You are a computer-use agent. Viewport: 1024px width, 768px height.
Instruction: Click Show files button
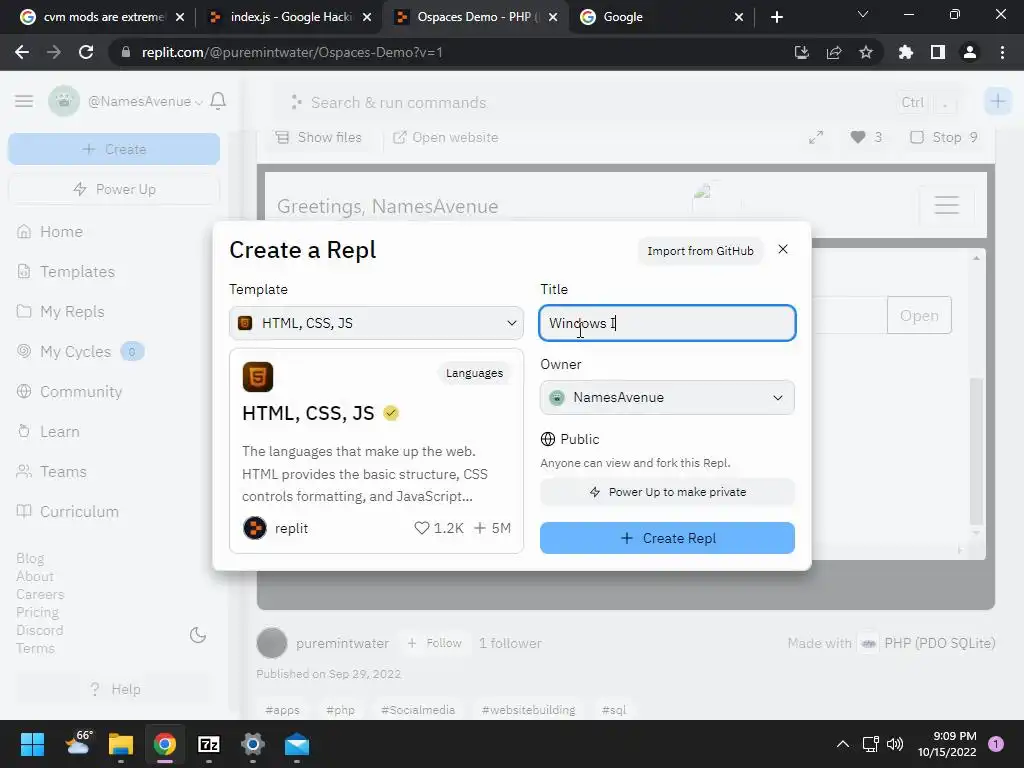318,138
